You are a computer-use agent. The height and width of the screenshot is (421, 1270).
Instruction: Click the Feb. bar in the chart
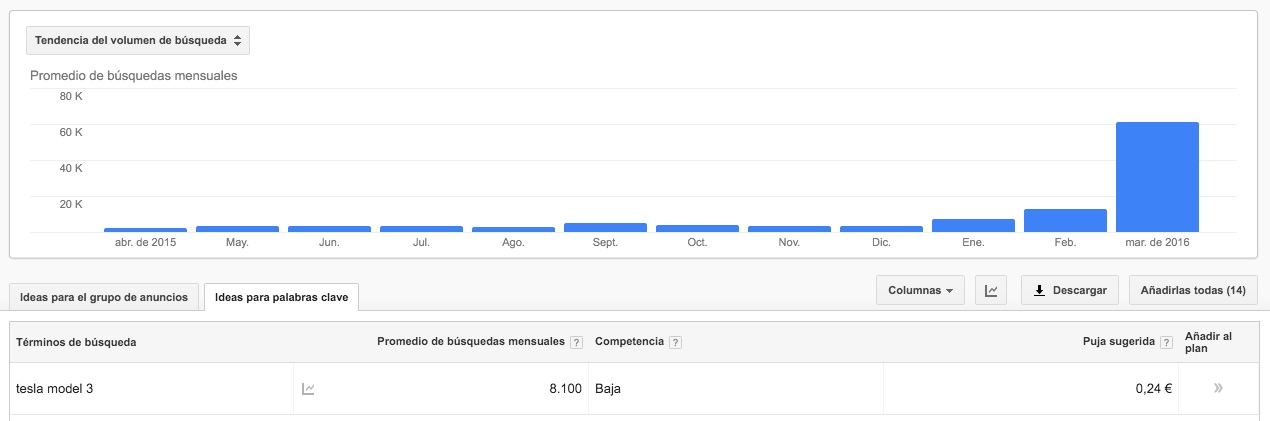click(x=1065, y=220)
